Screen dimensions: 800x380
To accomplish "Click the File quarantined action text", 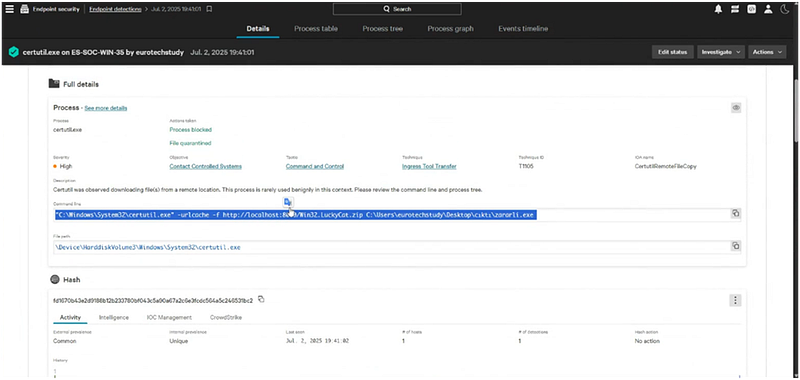I will point(190,143).
